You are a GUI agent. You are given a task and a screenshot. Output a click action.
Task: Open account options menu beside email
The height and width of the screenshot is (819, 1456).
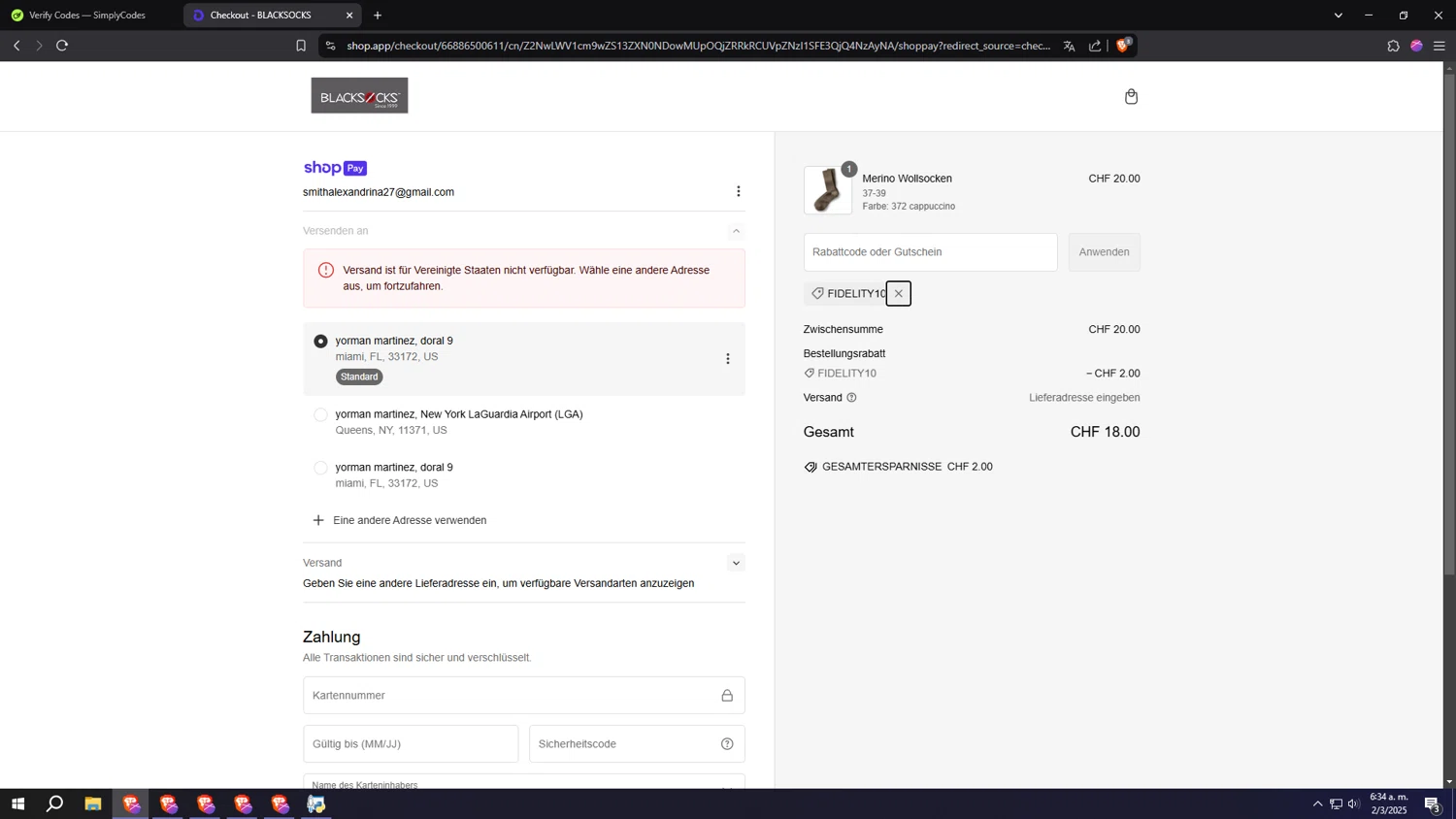click(738, 191)
